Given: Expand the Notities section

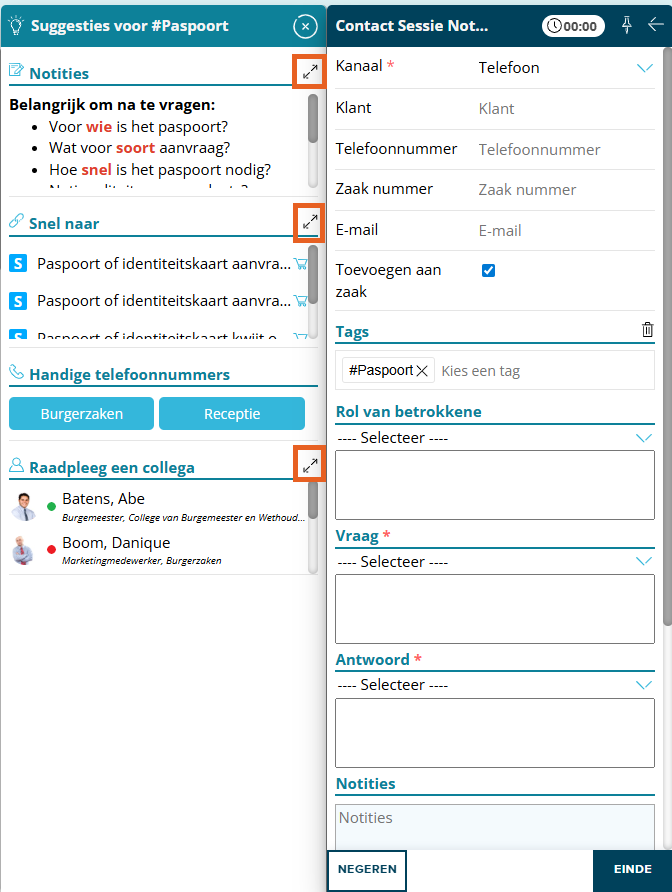Looking at the screenshot, I should (310, 72).
